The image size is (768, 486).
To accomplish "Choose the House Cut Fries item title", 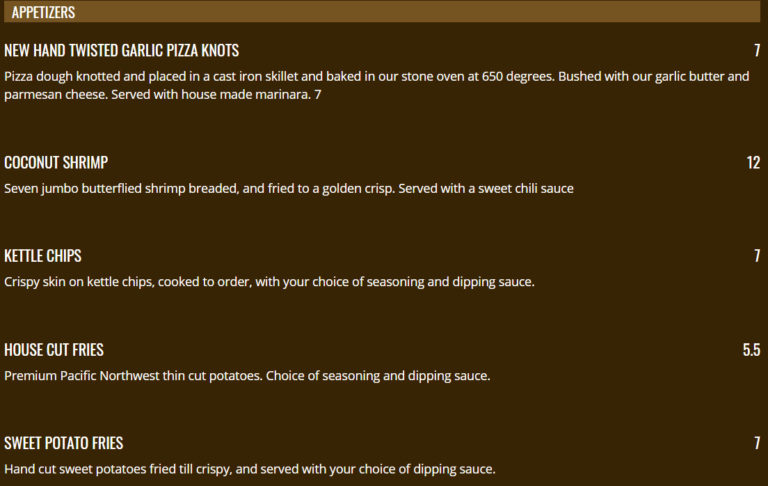I will click(54, 350).
